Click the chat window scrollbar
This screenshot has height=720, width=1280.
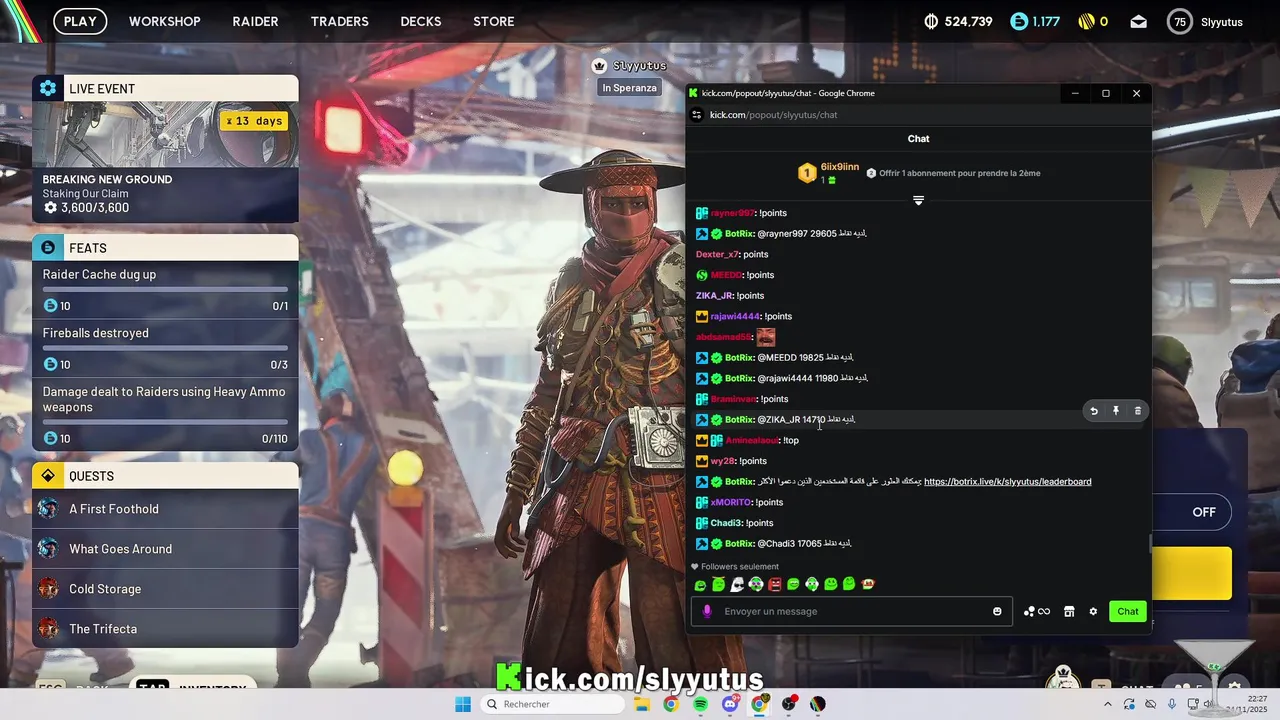1149,546
